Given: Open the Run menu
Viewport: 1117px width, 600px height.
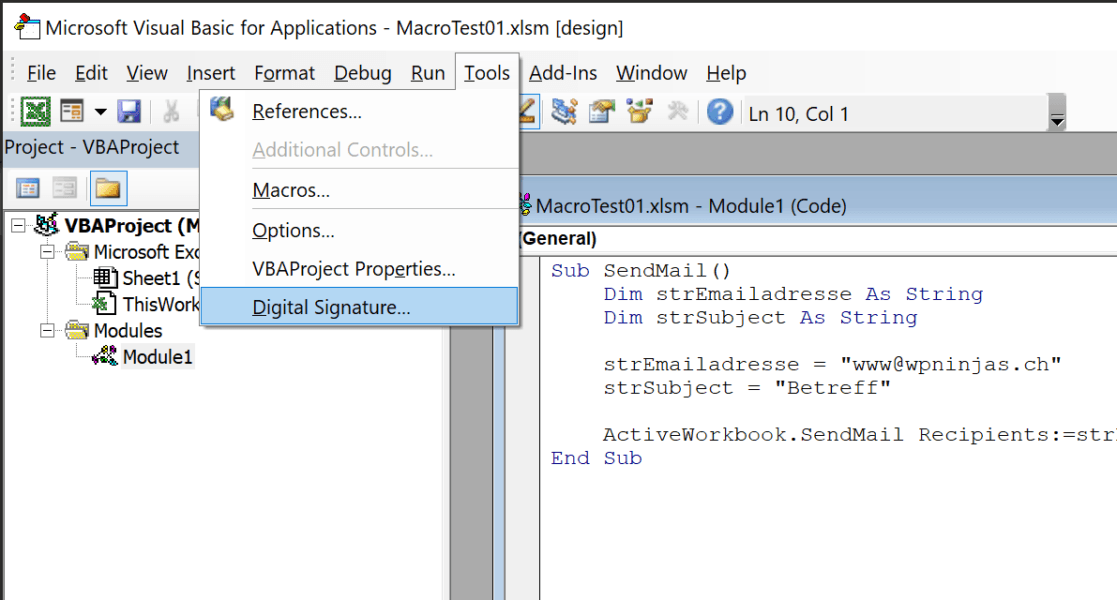Looking at the screenshot, I should coord(427,73).
